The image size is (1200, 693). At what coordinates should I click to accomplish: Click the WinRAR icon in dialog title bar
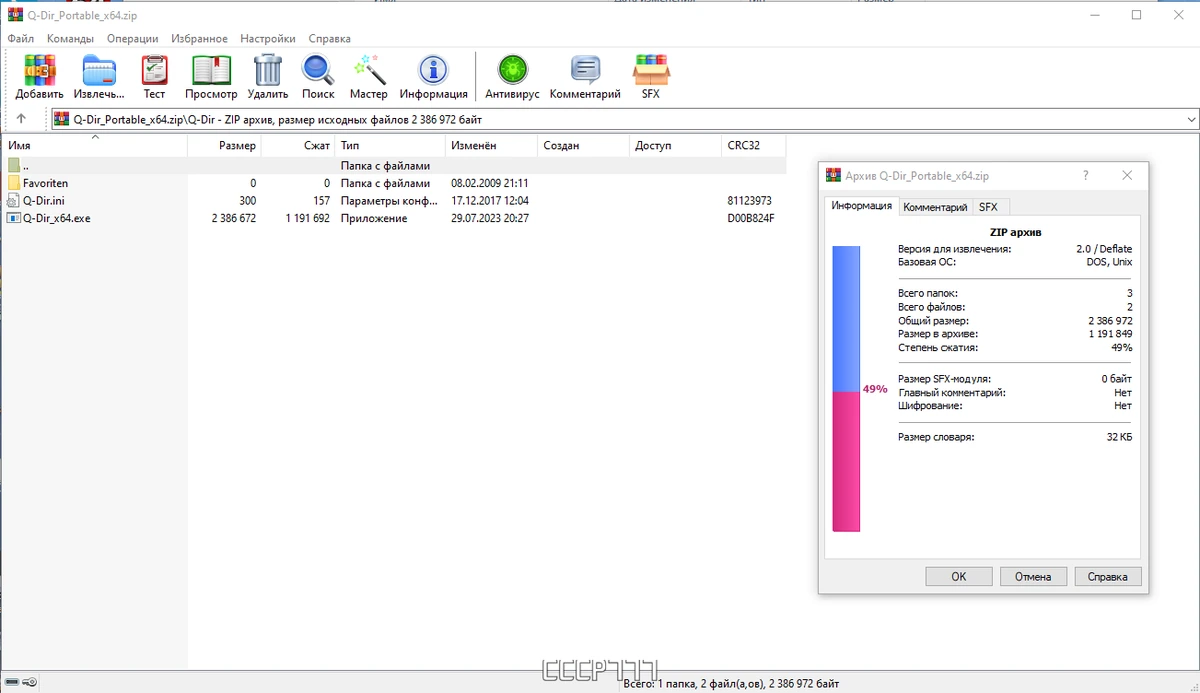click(x=833, y=175)
